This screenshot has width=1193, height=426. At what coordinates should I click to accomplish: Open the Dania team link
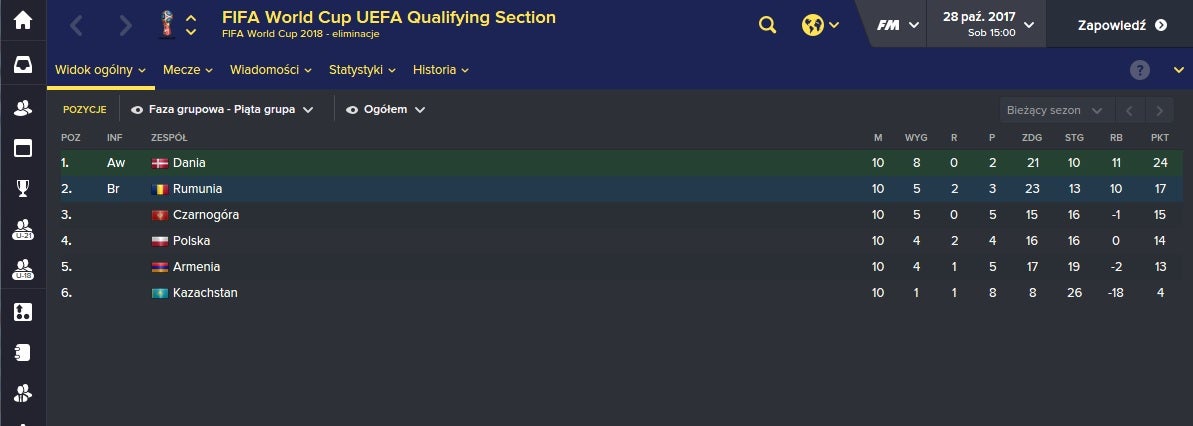[x=189, y=163]
